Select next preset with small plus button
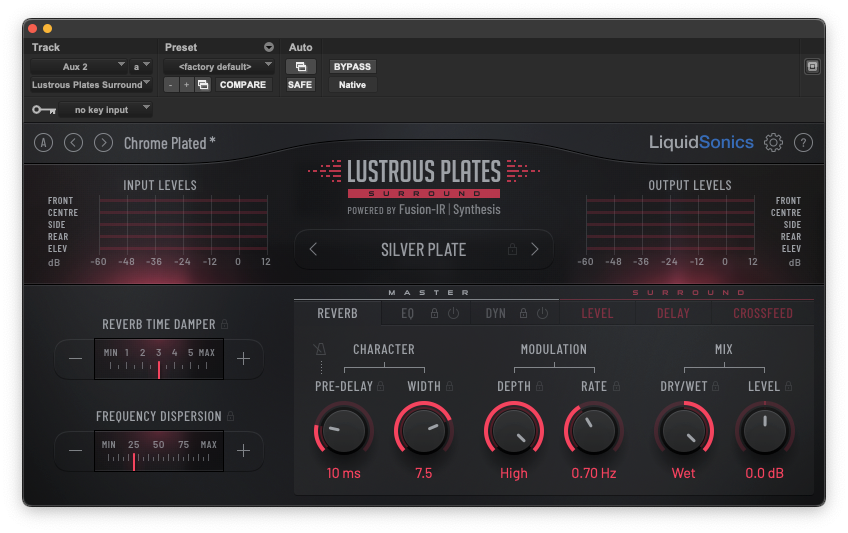 [x=187, y=85]
